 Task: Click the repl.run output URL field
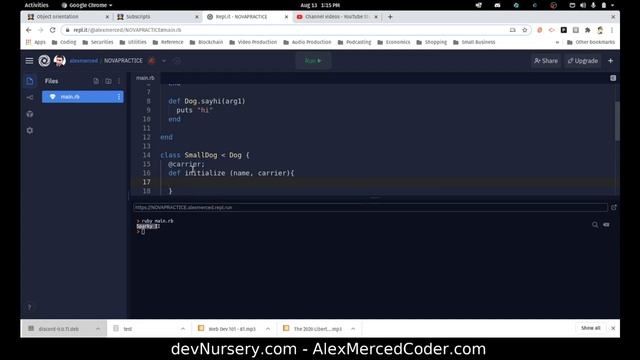coord(370,207)
